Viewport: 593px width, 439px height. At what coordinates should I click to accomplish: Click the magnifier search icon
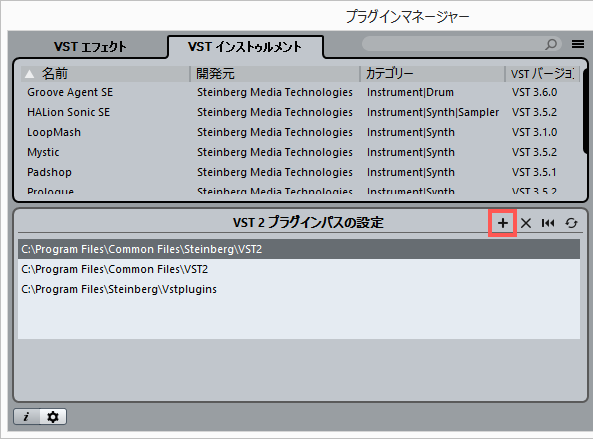pos(551,44)
